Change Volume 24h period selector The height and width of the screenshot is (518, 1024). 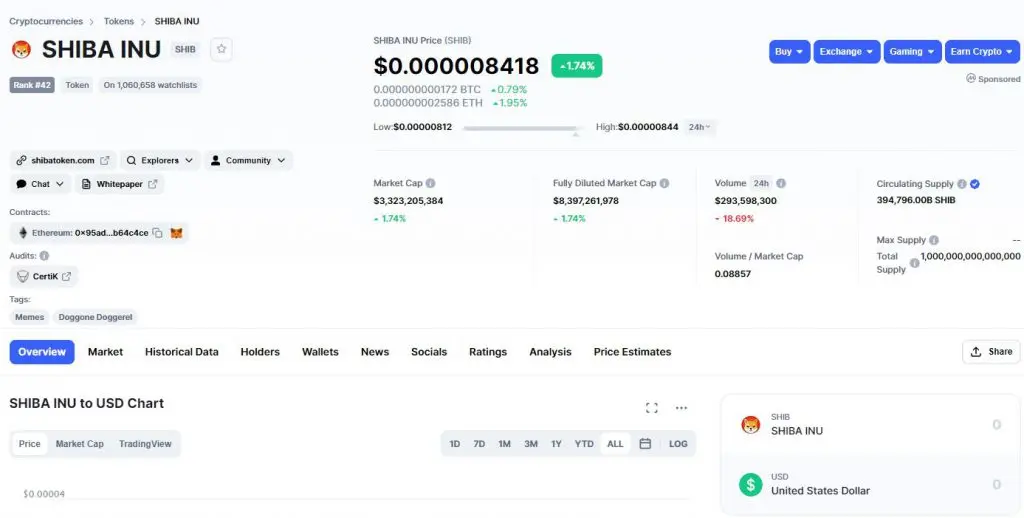761,184
